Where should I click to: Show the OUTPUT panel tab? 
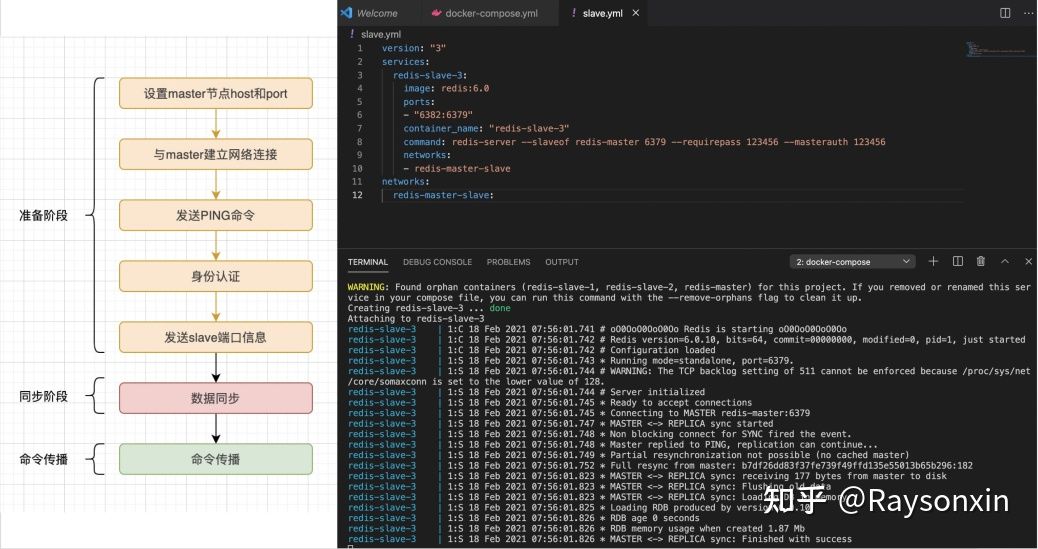point(562,262)
